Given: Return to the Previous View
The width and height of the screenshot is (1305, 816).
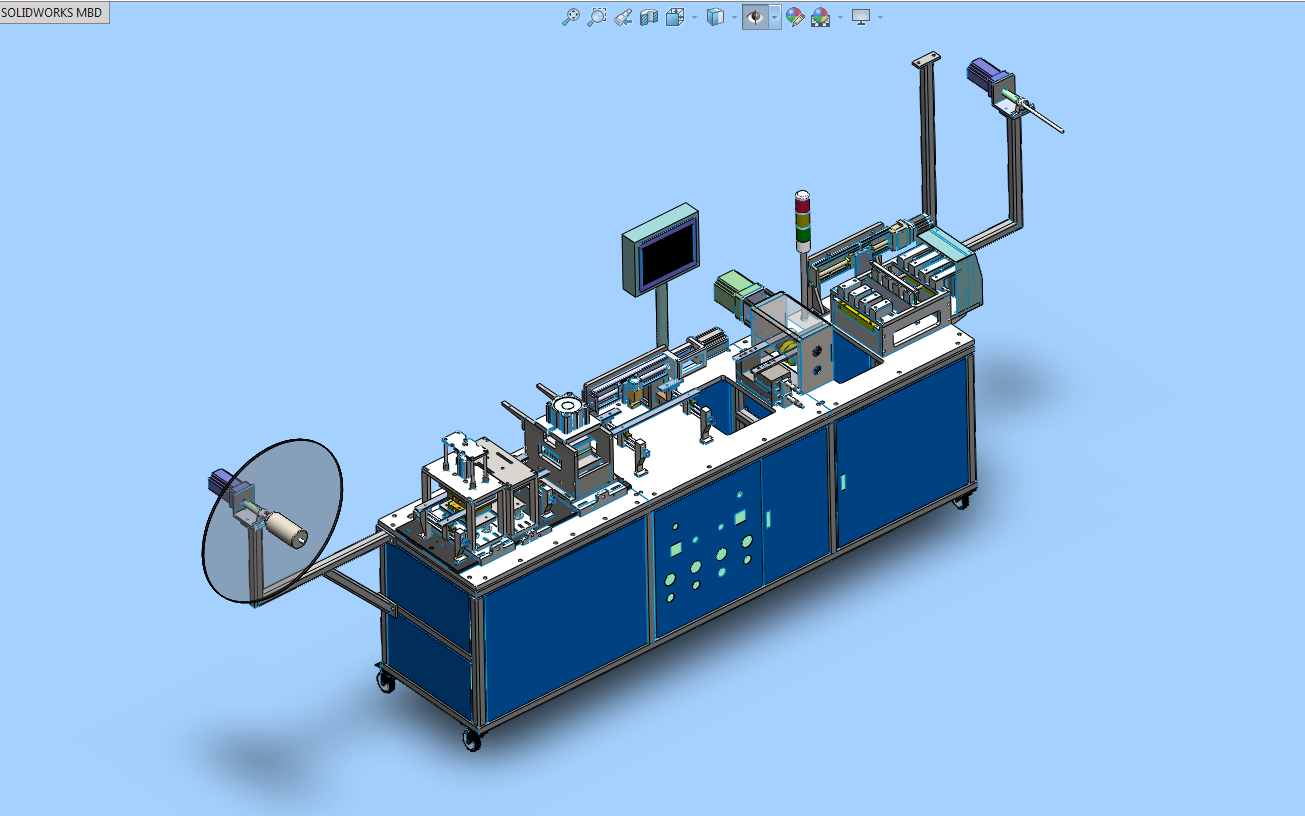Looking at the screenshot, I should click(x=623, y=17).
